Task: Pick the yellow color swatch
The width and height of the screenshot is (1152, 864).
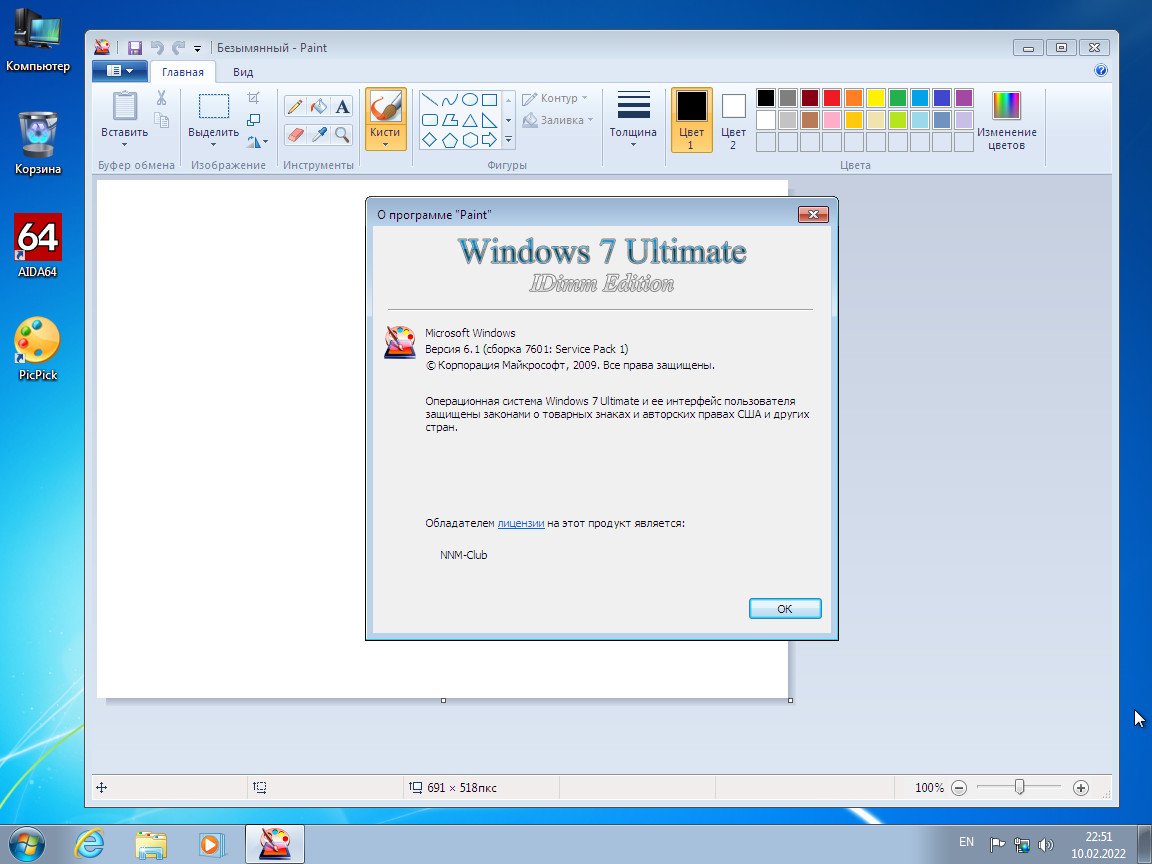Action: point(876,98)
